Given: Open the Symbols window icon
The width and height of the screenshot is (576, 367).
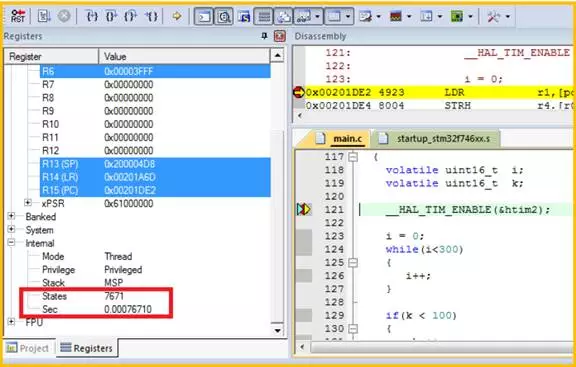Looking at the screenshot, I should point(244,17).
